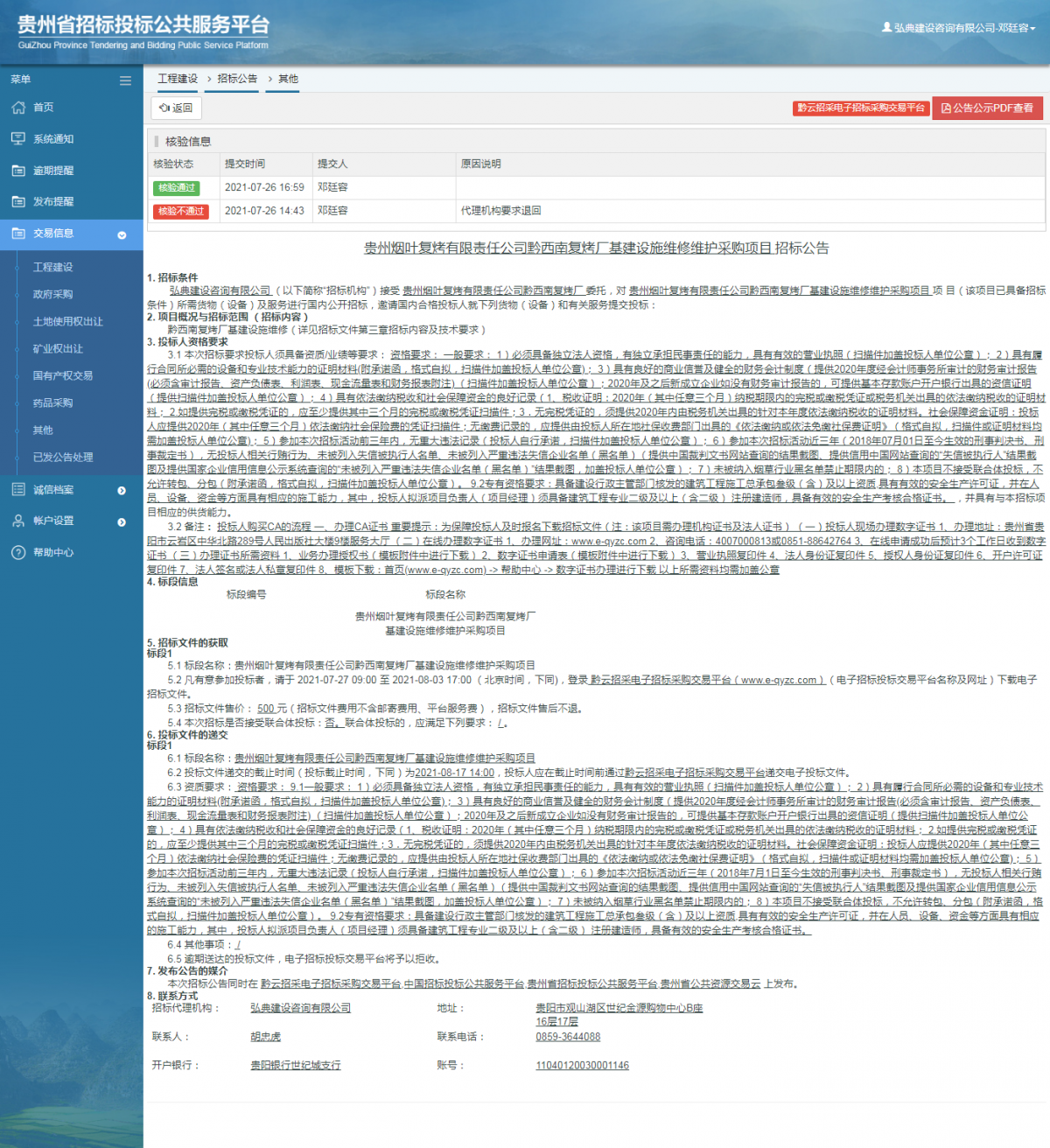1050x1148 pixels.
Task: Select 政府采购 in sidebar submenu
Action: point(52,294)
